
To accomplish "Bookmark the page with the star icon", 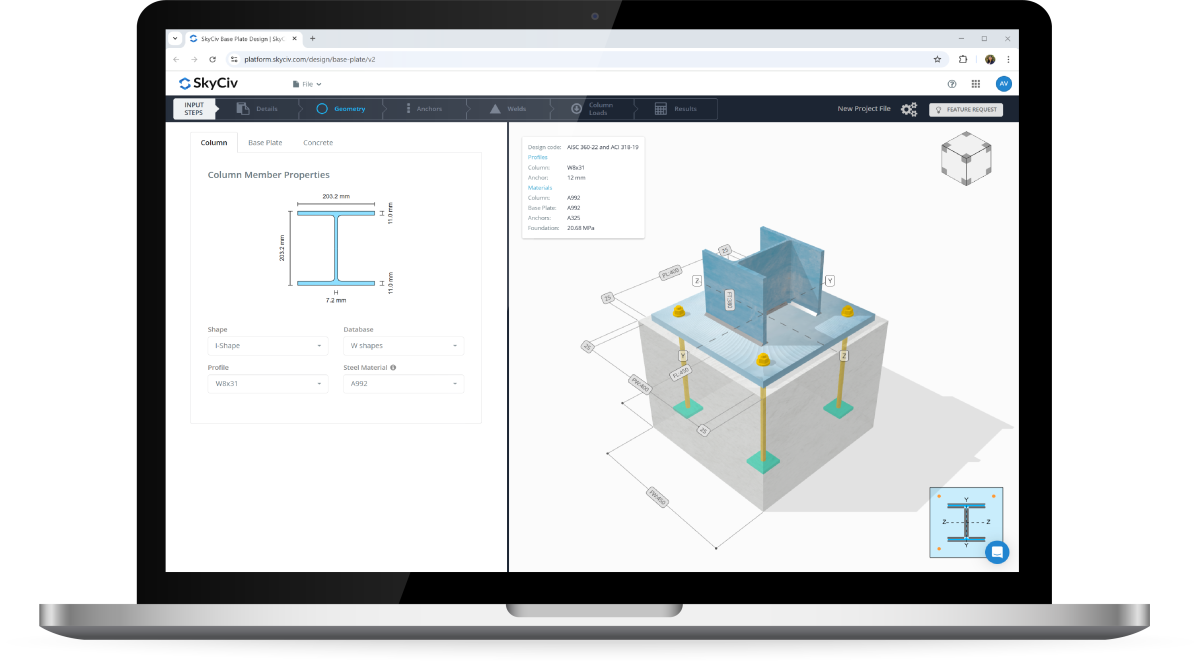I will click(x=935, y=59).
